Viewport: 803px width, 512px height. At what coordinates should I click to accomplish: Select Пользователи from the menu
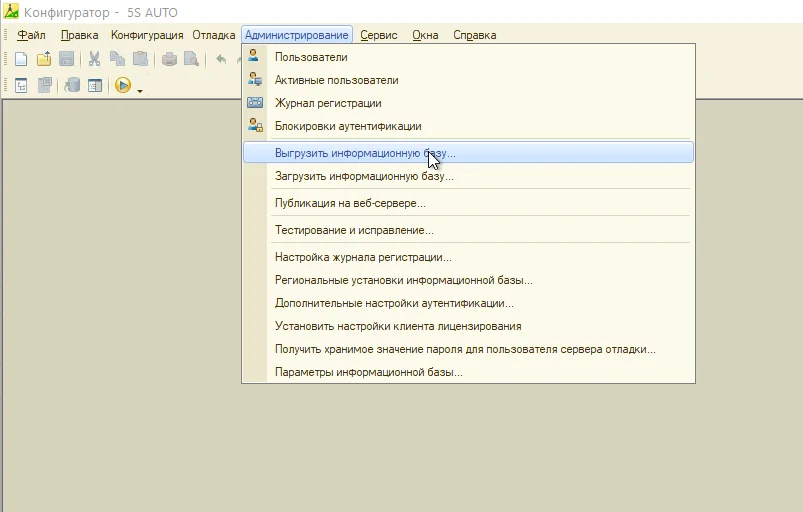click(x=311, y=57)
